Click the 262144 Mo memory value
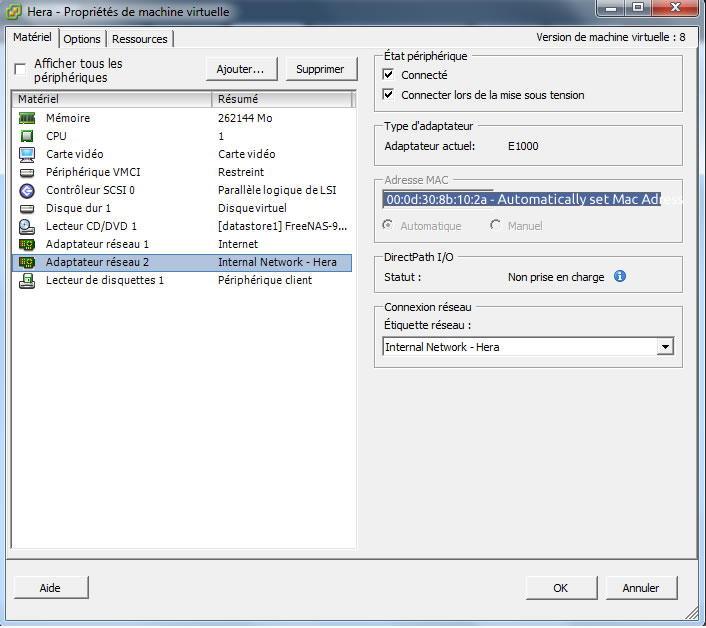Image resolution: width=706 pixels, height=628 pixels. (x=245, y=118)
